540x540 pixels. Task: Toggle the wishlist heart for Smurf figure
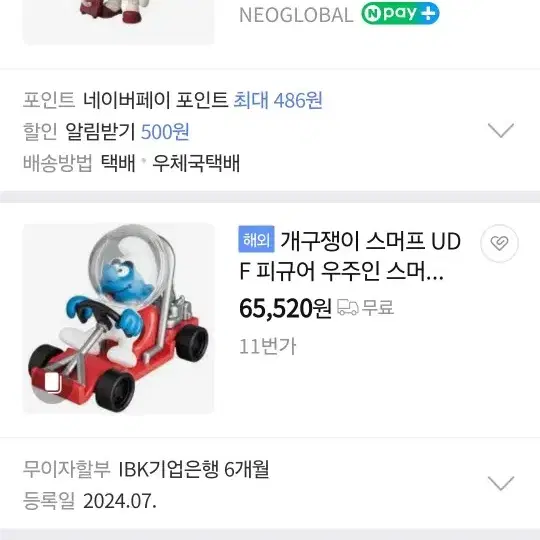point(499,243)
